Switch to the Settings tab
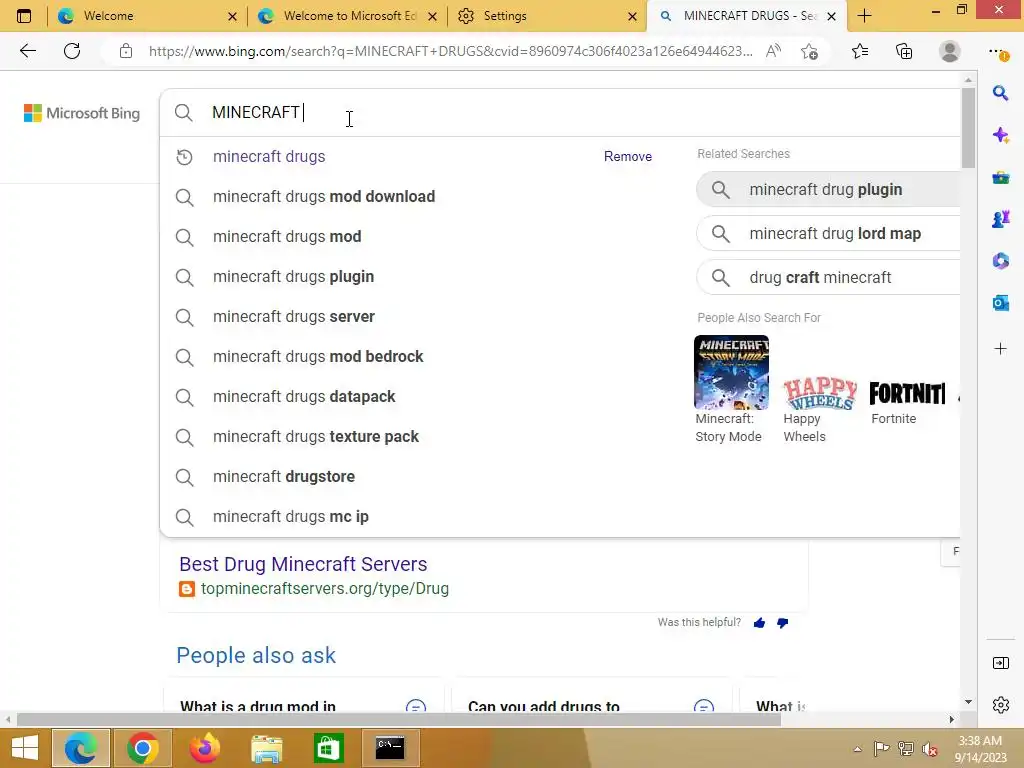The height and width of the screenshot is (768, 1024). click(x=546, y=16)
